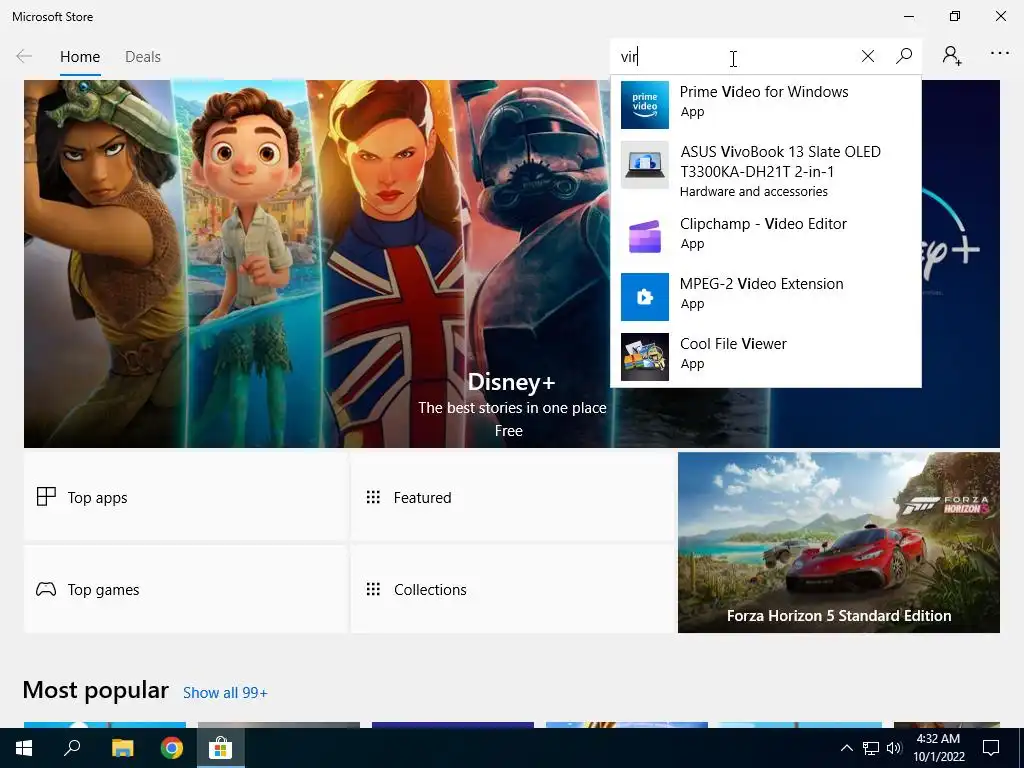The height and width of the screenshot is (768, 1024).
Task: Select MPEG-2 Video Extension suggestion
Action: pyautogui.click(x=765, y=296)
